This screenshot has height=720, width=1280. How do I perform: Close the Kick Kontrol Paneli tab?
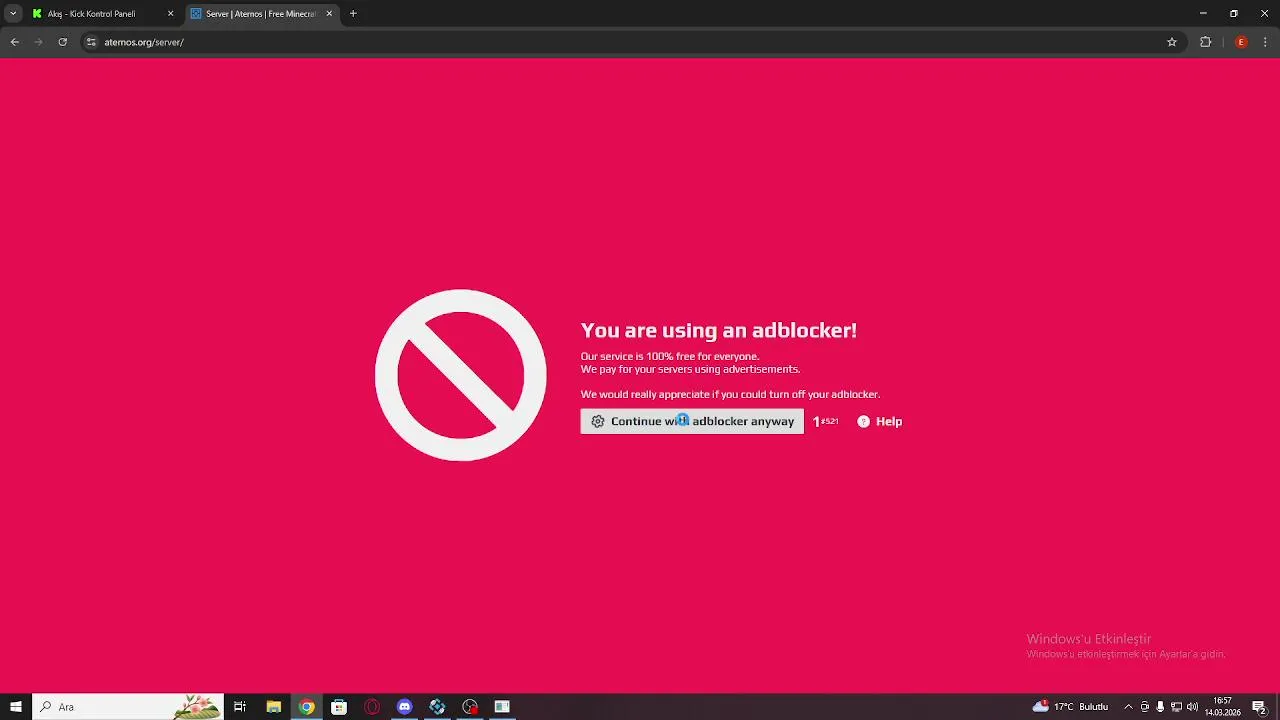[x=170, y=14]
